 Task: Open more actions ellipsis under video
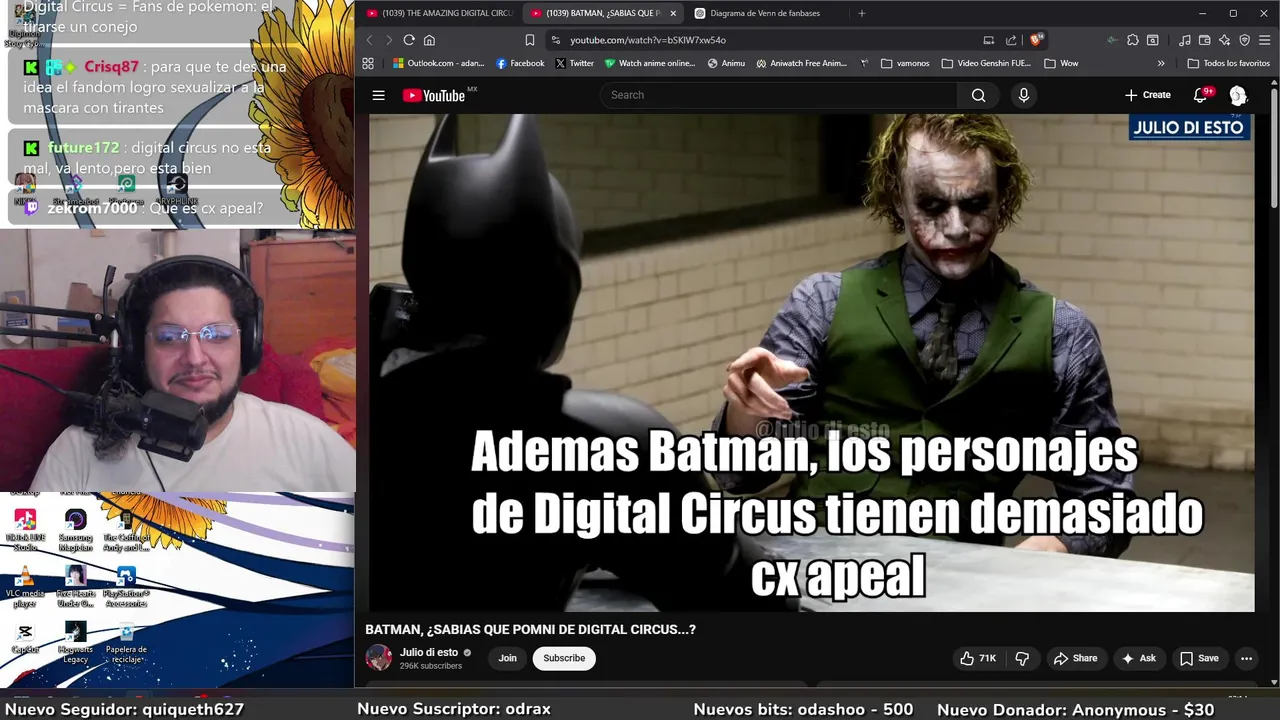[x=1246, y=658]
